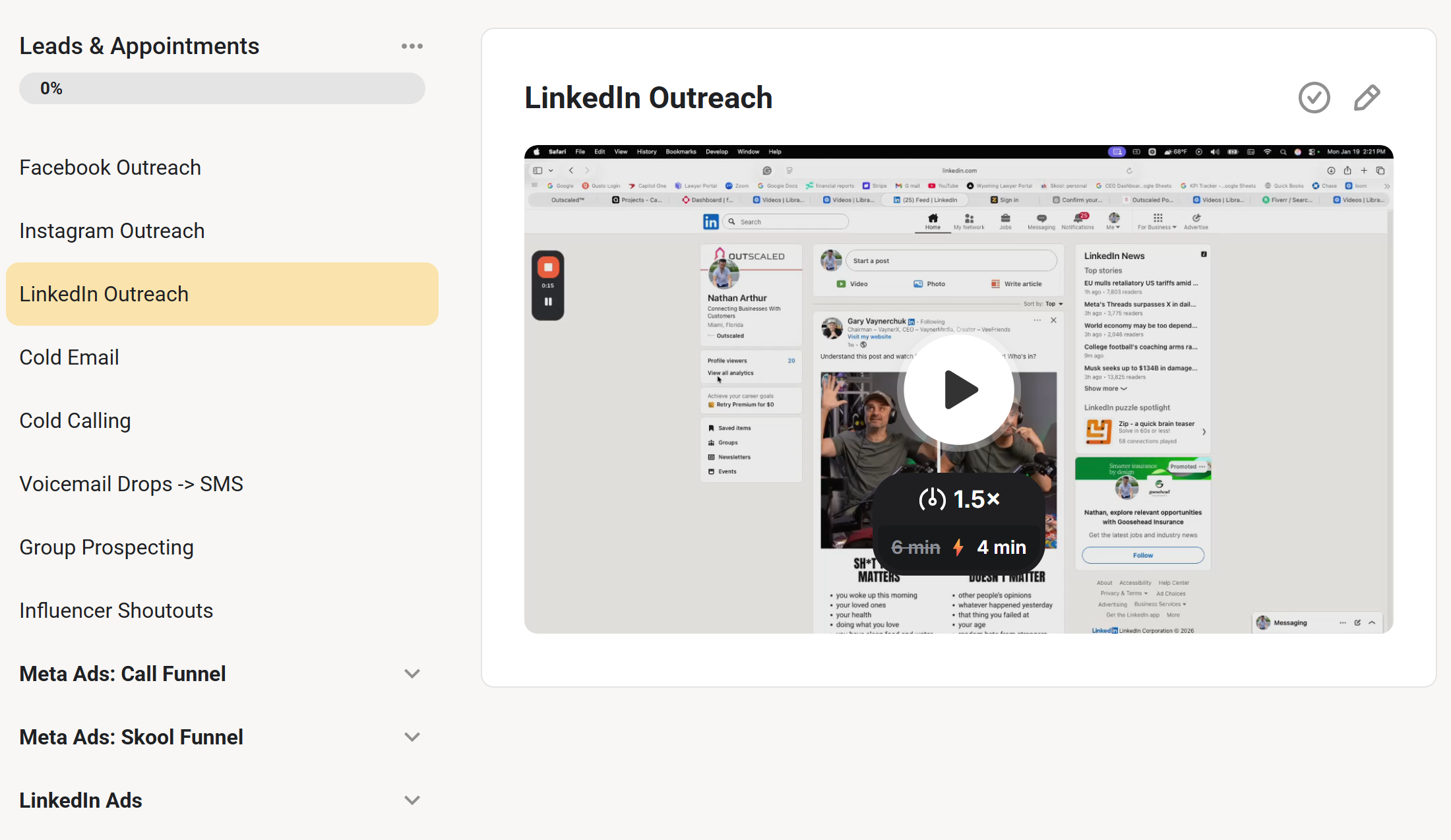The height and width of the screenshot is (840, 1451).
Task: Click the LinkedIn logo in the video
Action: (710, 222)
